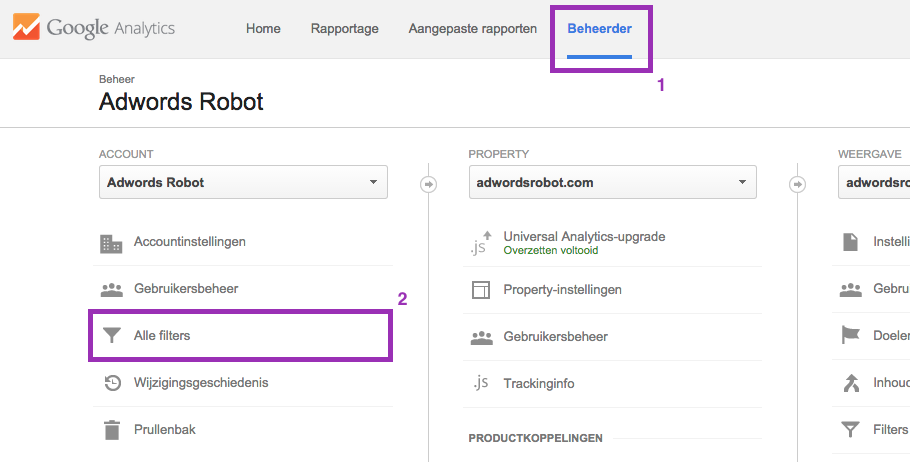The image size is (910, 462).
Task: Open Aangepaste rapporten tab
Action: pos(472,29)
